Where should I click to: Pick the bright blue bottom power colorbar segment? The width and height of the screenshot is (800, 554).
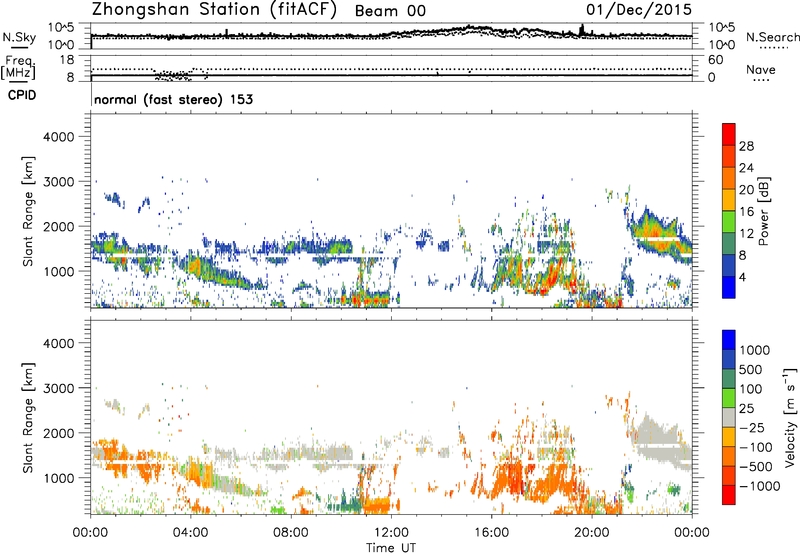click(729, 288)
